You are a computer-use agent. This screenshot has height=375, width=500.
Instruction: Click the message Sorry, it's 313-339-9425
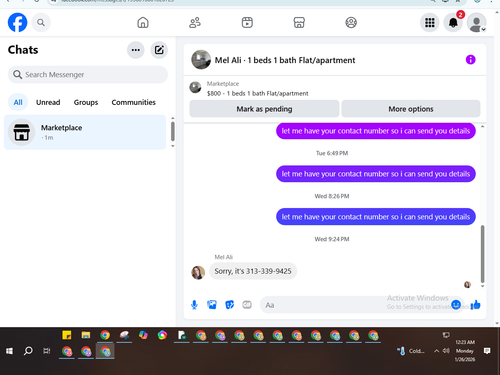coord(253,271)
